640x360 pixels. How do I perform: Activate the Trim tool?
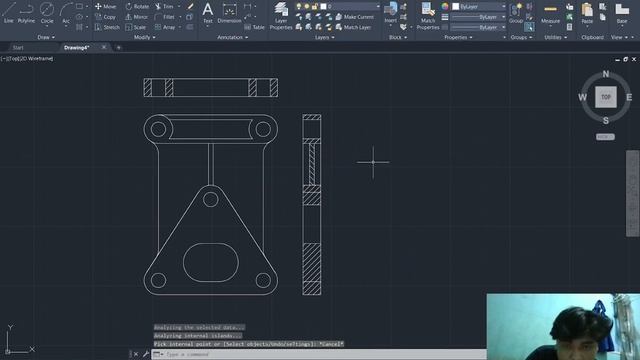point(164,7)
